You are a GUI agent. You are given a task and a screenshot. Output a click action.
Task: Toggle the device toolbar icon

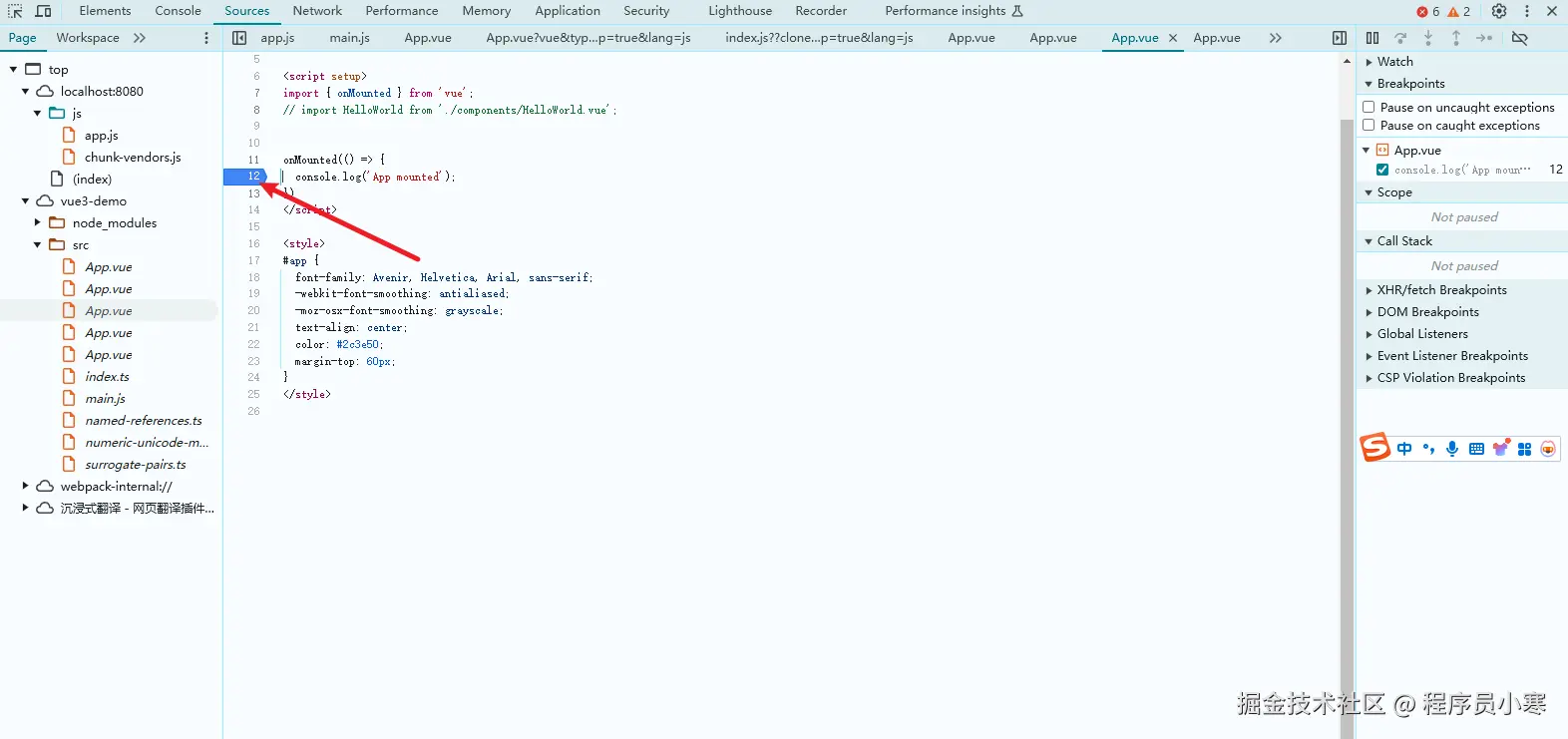point(43,11)
